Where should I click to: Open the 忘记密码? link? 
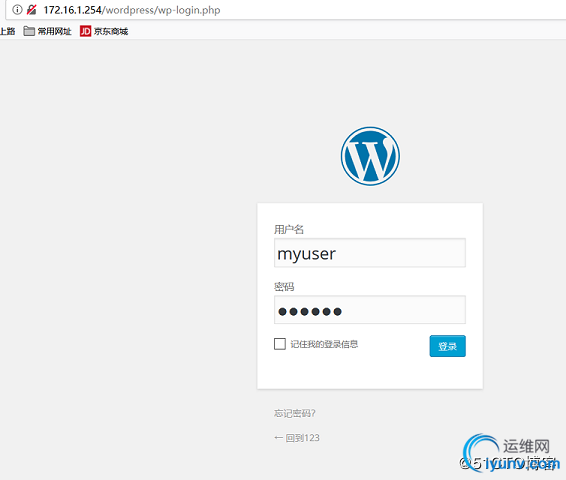tap(295, 413)
